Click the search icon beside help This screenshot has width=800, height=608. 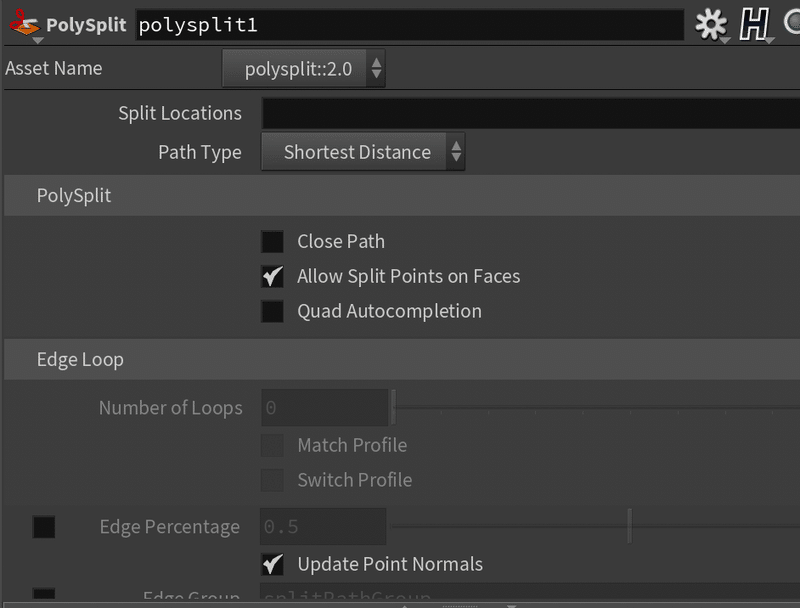[x=792, y=25]
